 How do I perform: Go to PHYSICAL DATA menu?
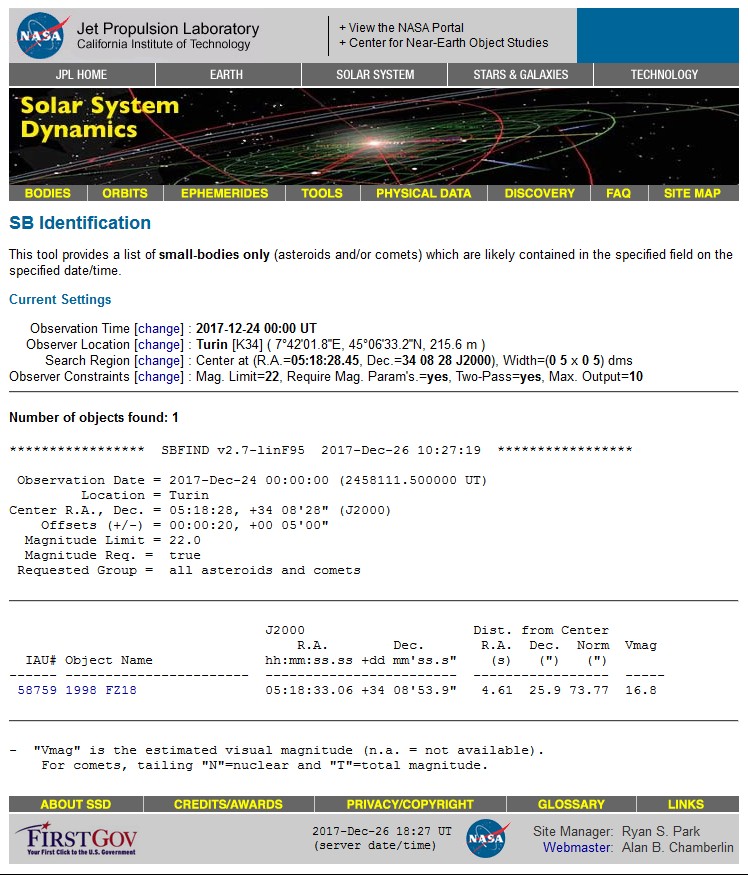424,193
